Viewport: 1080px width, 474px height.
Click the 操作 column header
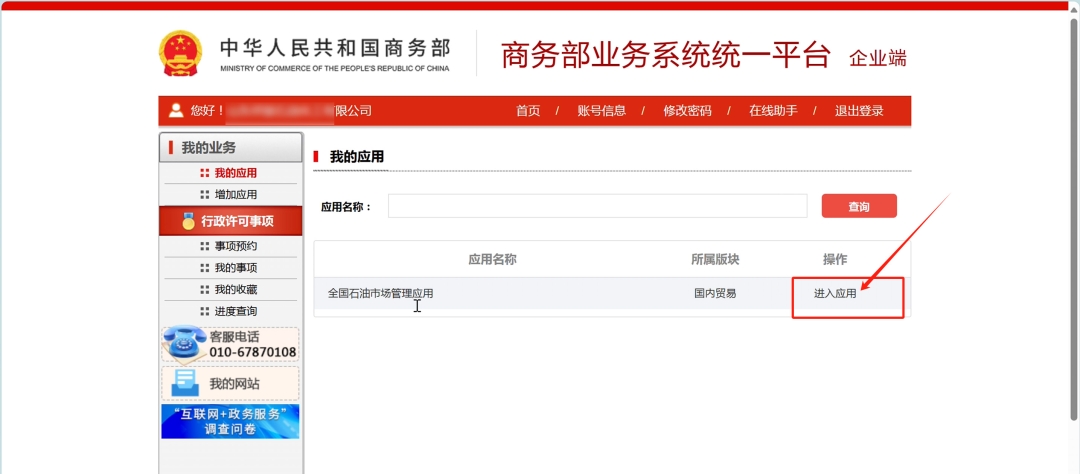pos(835,260)
